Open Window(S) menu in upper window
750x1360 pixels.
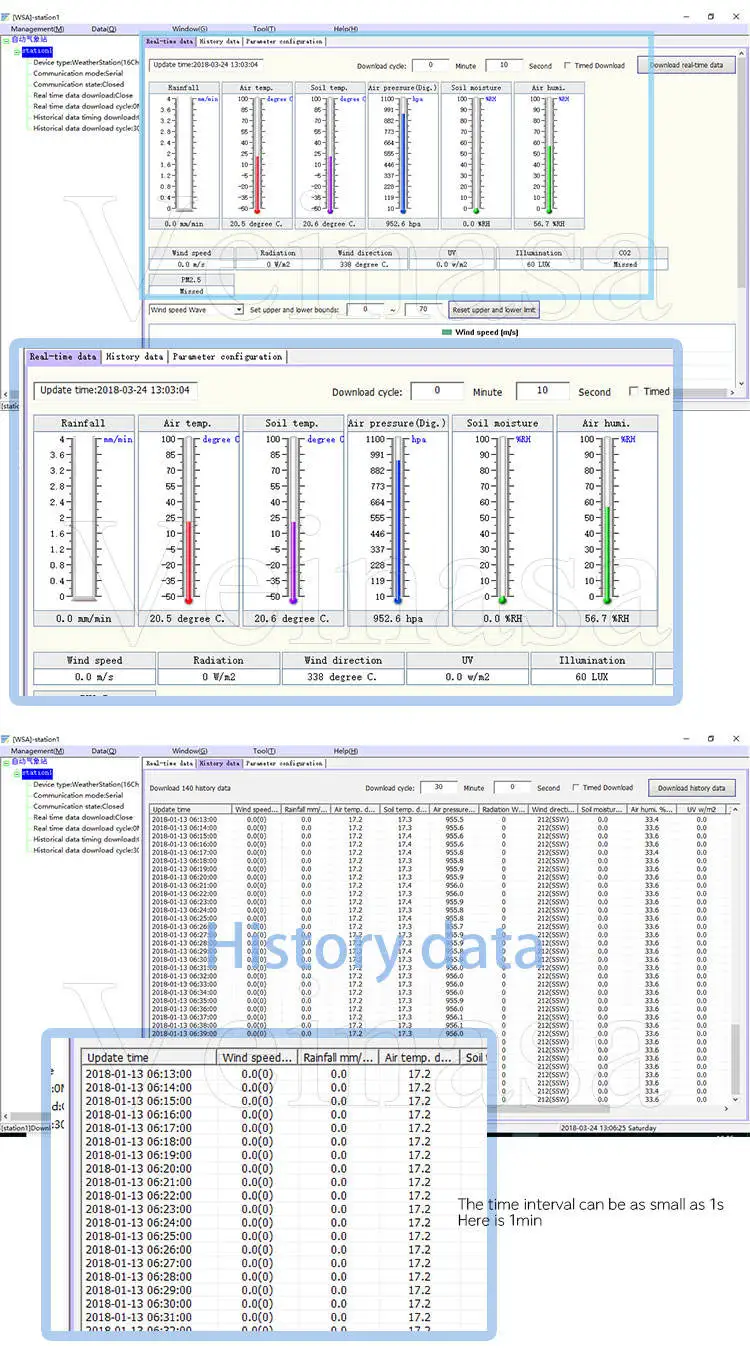[190, 29]
